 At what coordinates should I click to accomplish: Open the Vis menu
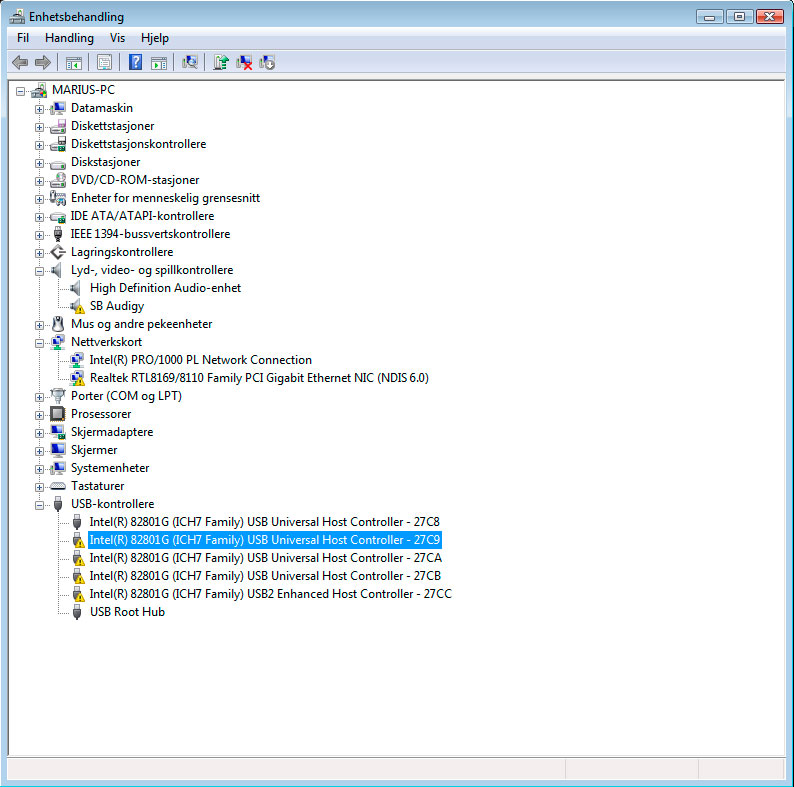point(117,38)
